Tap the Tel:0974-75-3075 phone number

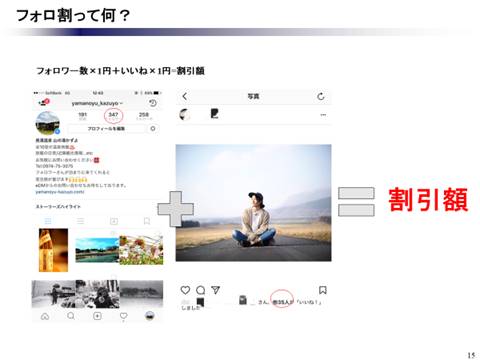coord(54,166)
